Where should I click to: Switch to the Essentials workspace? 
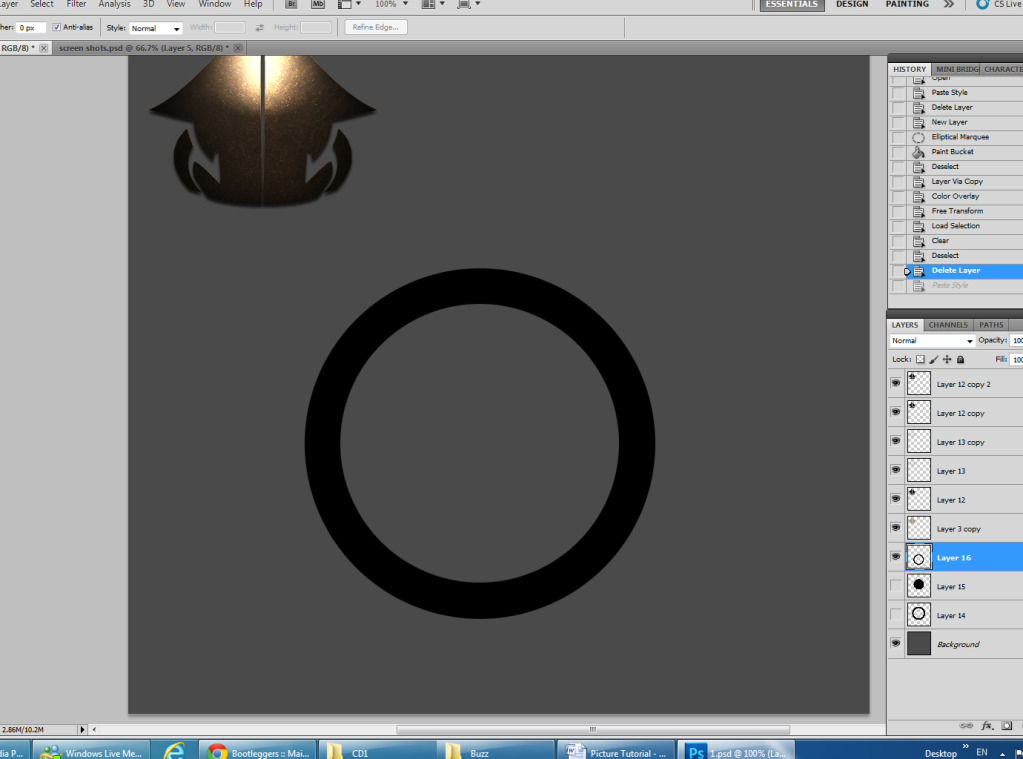pyautogui.click(x=791, y=5)
